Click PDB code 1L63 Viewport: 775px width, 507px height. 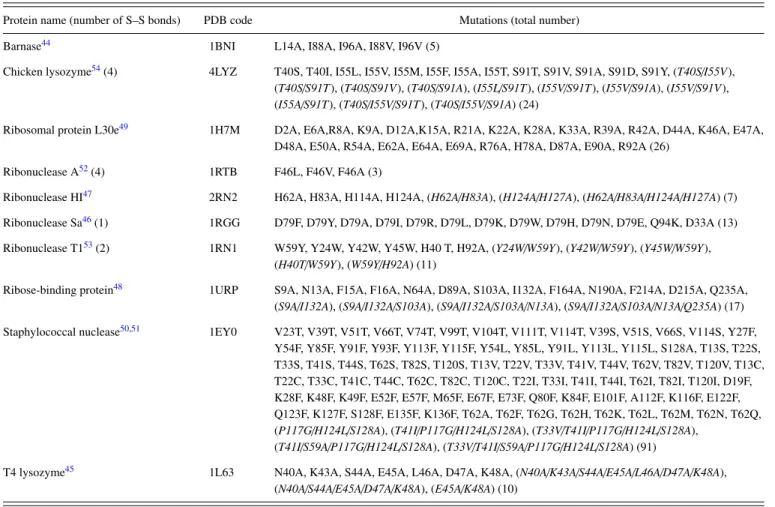[x=221, y=472]
